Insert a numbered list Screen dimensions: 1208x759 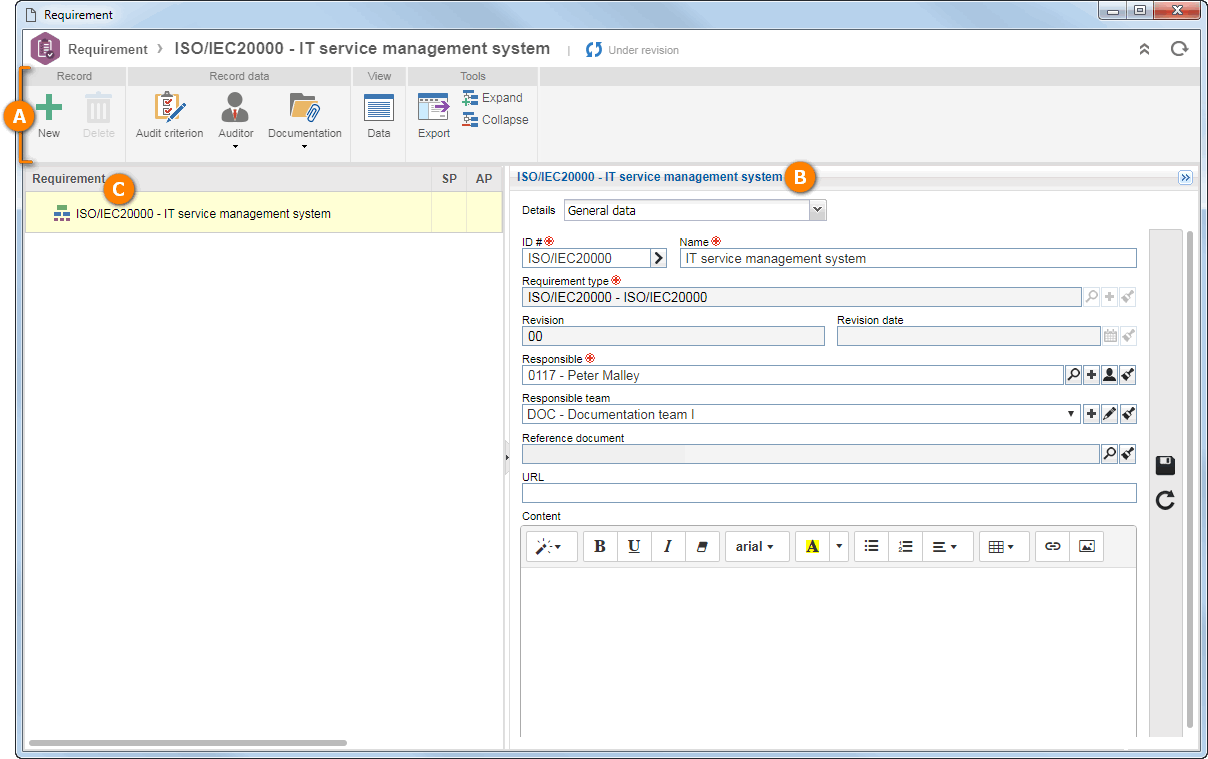coord(905,547)
